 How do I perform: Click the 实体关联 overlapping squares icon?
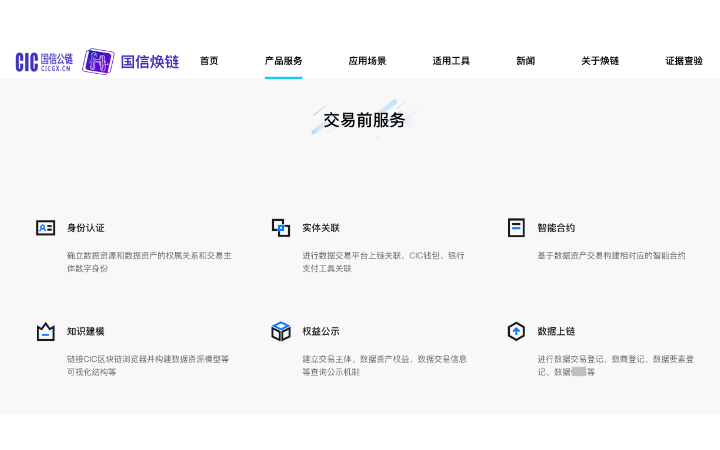coord(281,228)
